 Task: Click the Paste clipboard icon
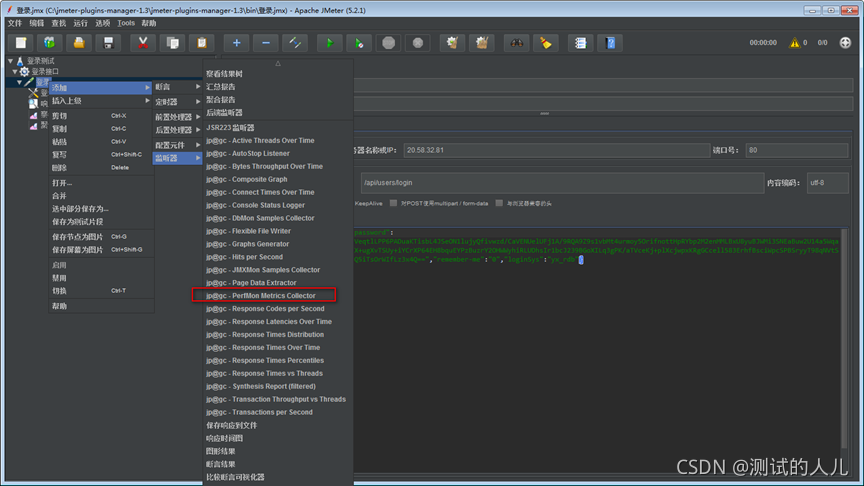tap(202, 43)
